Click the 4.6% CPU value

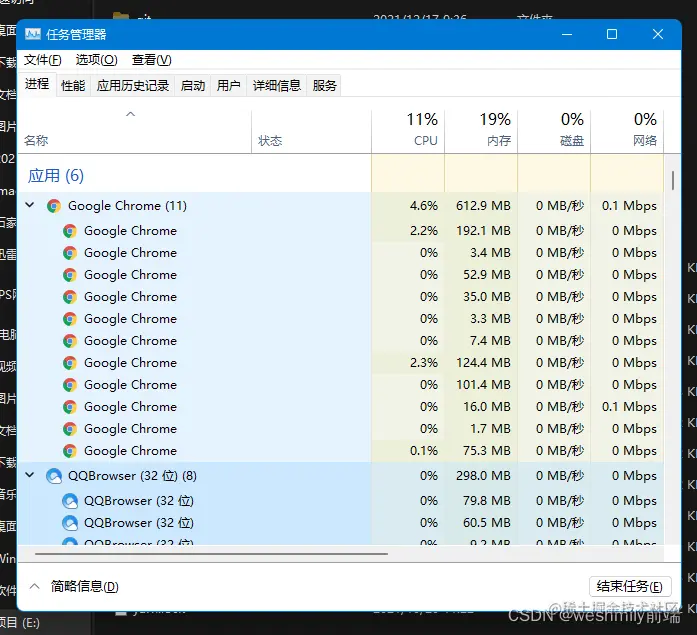(x=424, y=206)
